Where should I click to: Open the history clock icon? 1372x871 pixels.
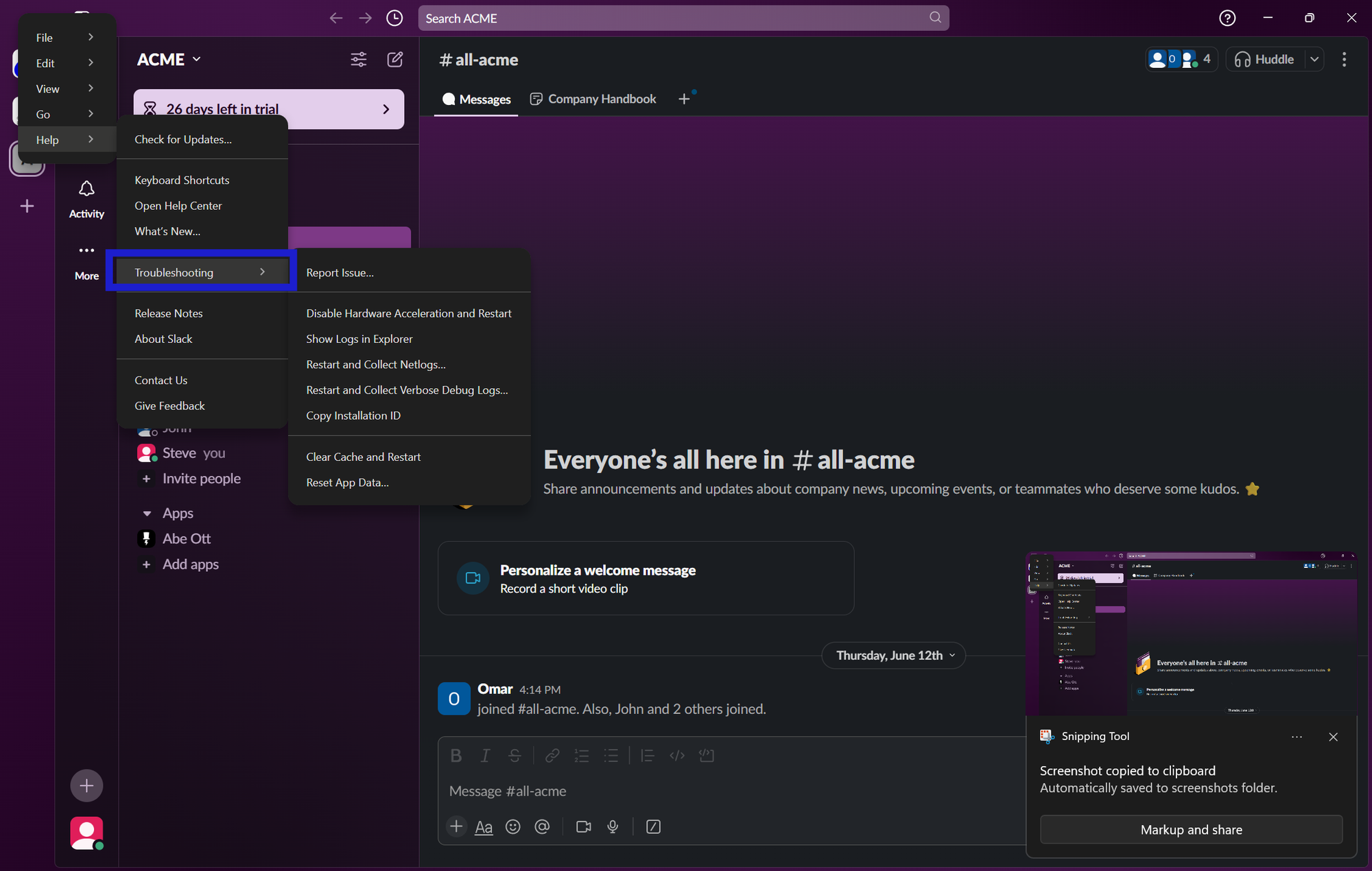tap(394, 19)
